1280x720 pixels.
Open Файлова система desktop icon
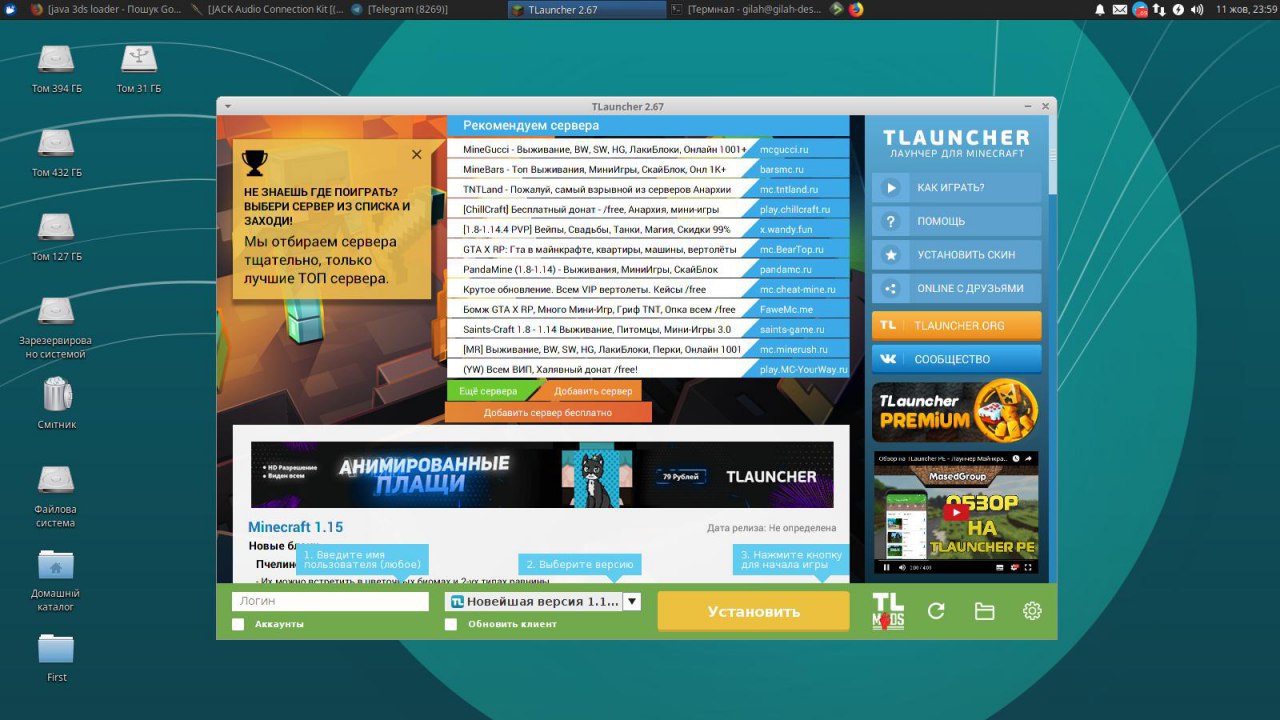pos(56,481)
